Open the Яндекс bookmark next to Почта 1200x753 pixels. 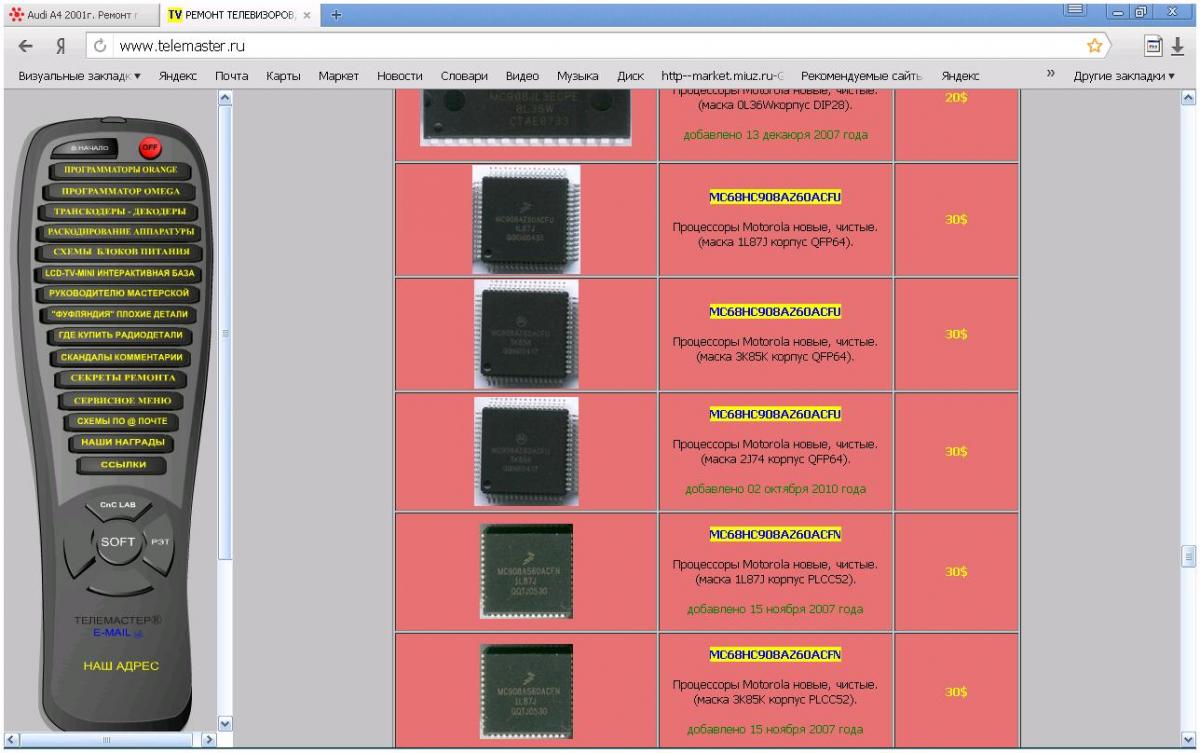click(178, 75)
